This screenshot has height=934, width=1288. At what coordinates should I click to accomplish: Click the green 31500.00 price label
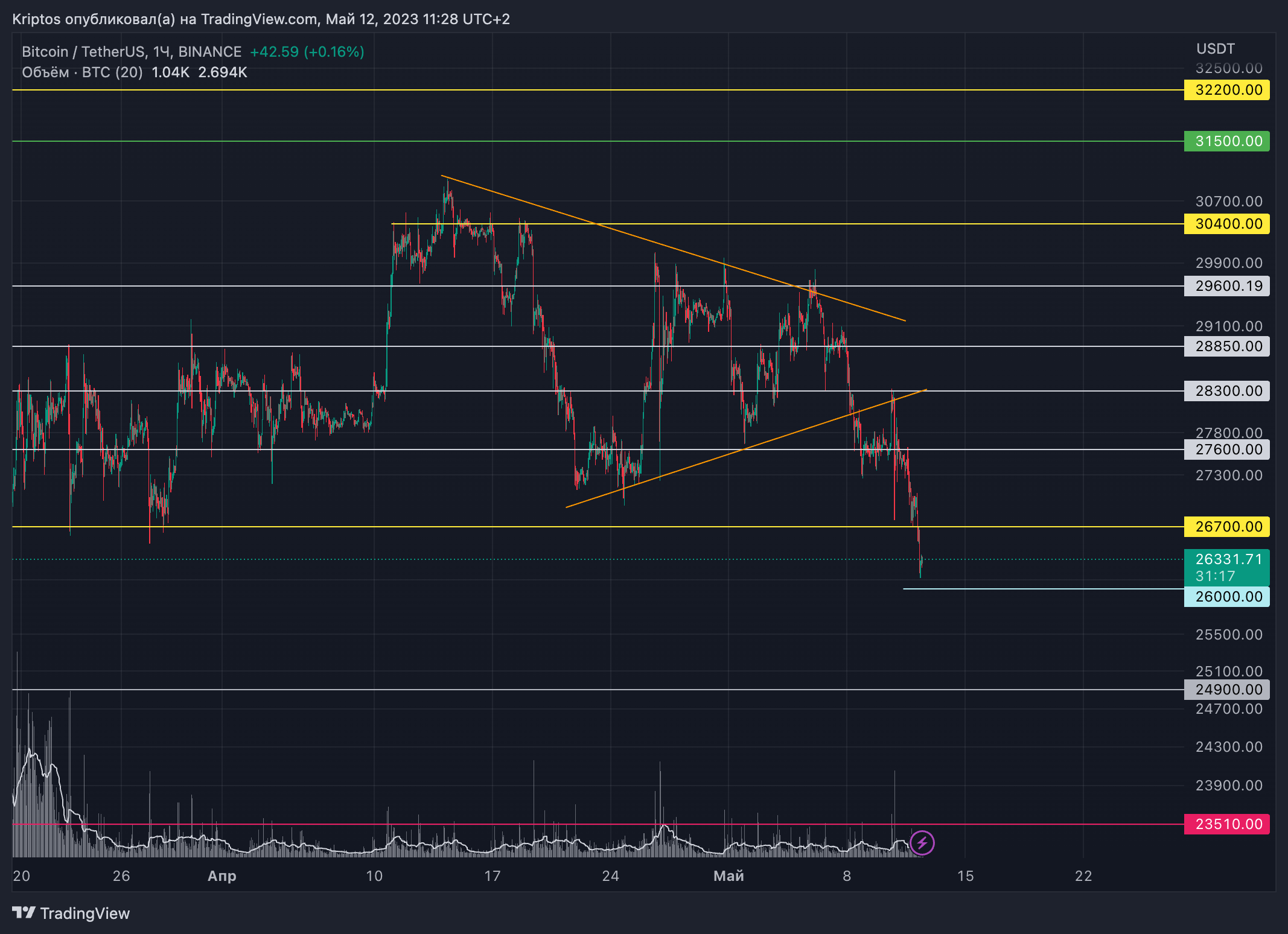click(1226, 141)
